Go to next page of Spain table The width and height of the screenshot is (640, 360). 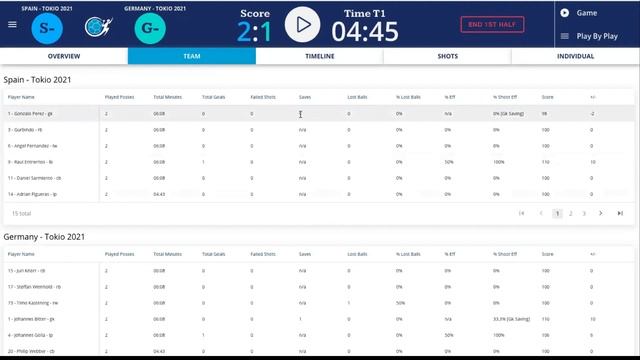600,213
